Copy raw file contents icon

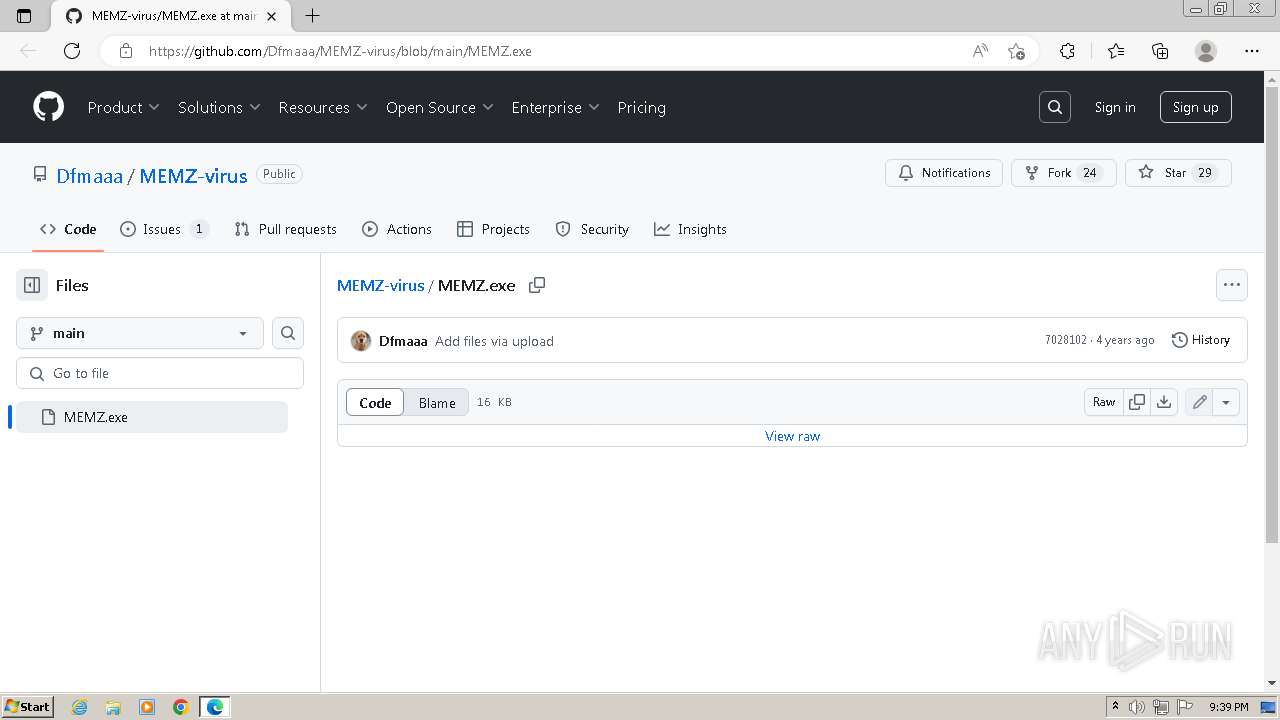[1137, 402]
